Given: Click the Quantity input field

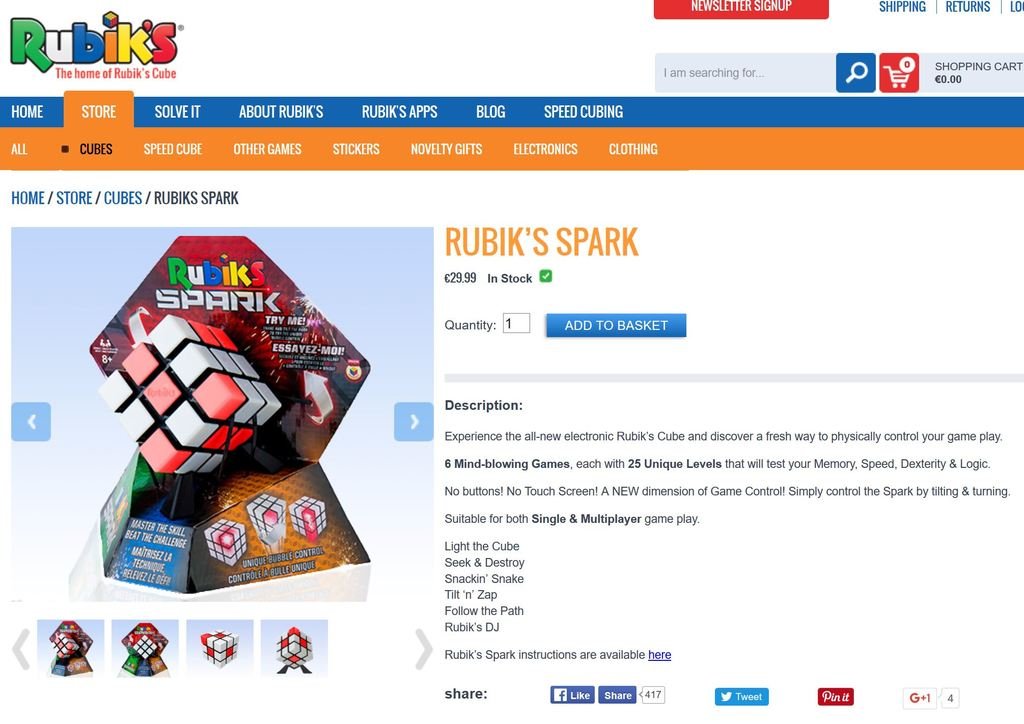Looking at the screenshot, I should point(516,323).
